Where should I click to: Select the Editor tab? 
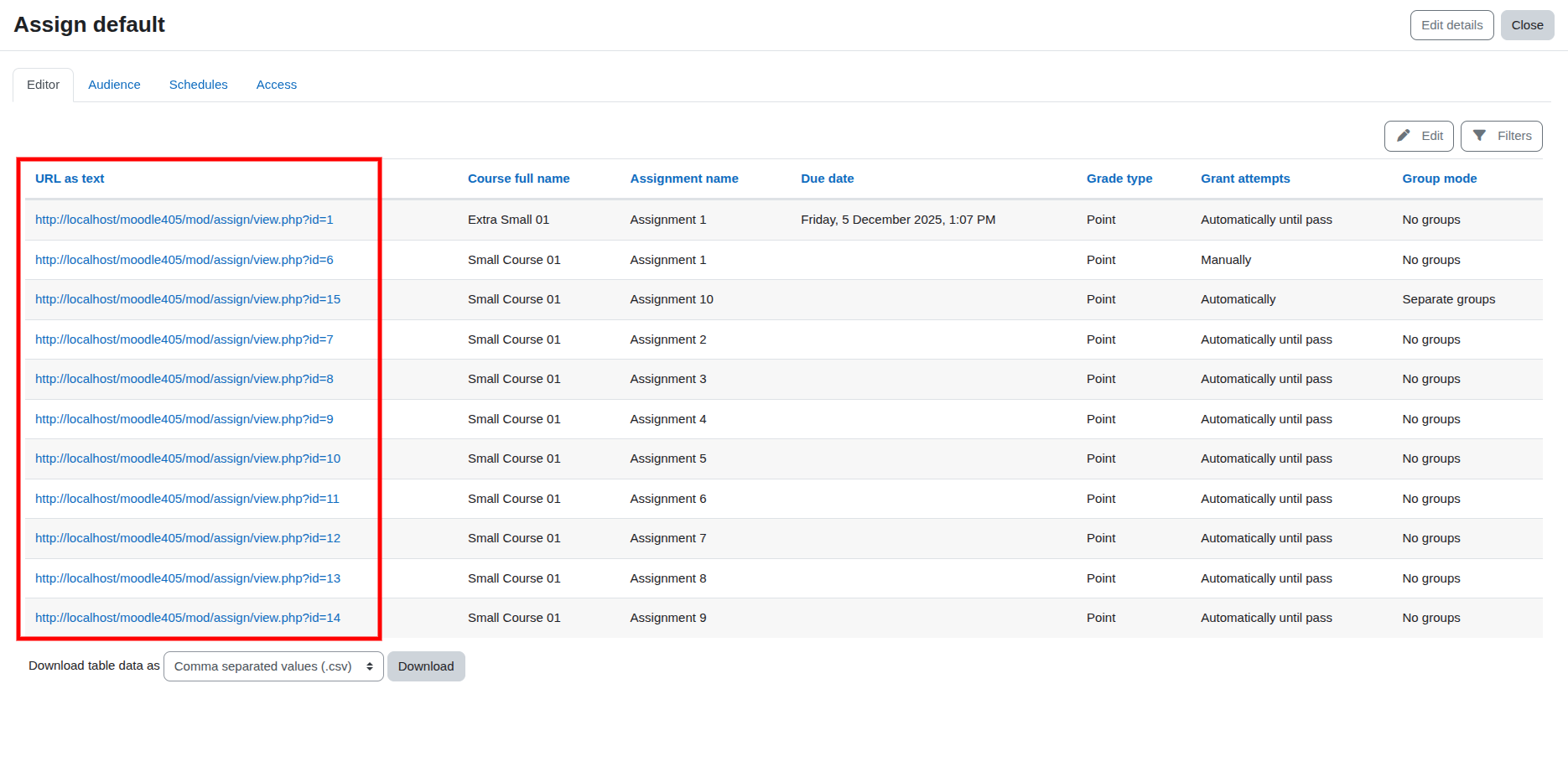click(x=43, y=85)
